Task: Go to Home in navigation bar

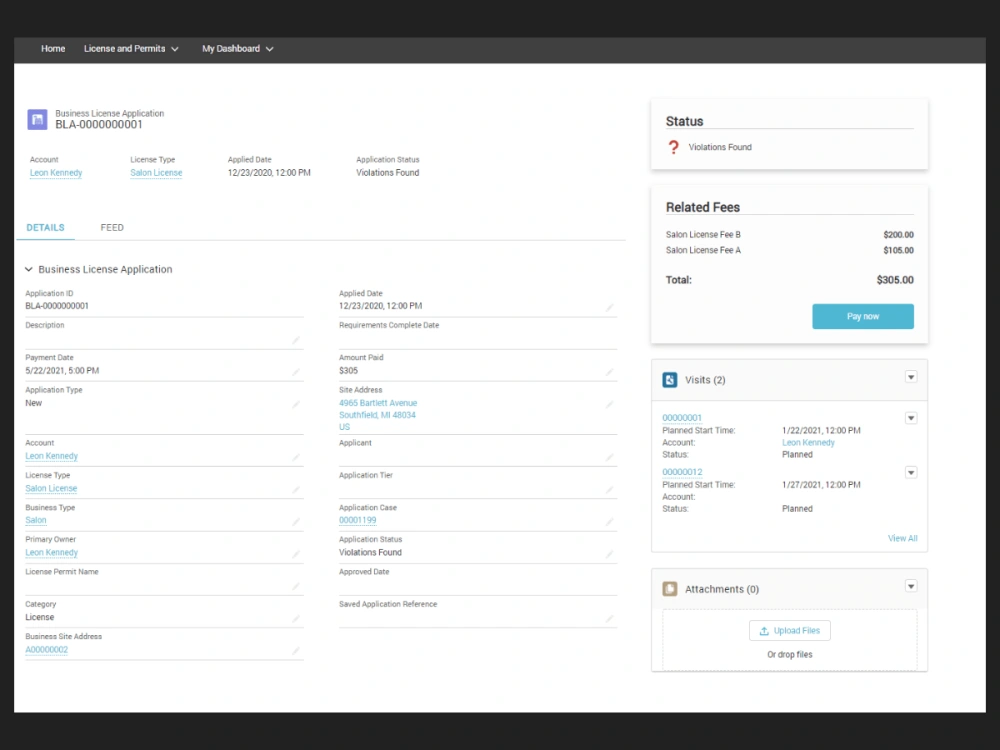Action: pos(53,49)
